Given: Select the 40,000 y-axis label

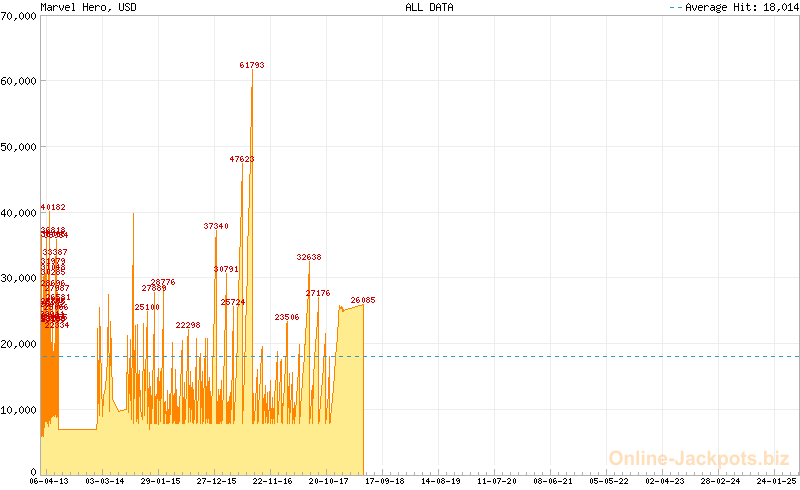Looking at the screenshot, I should point(19,213).
